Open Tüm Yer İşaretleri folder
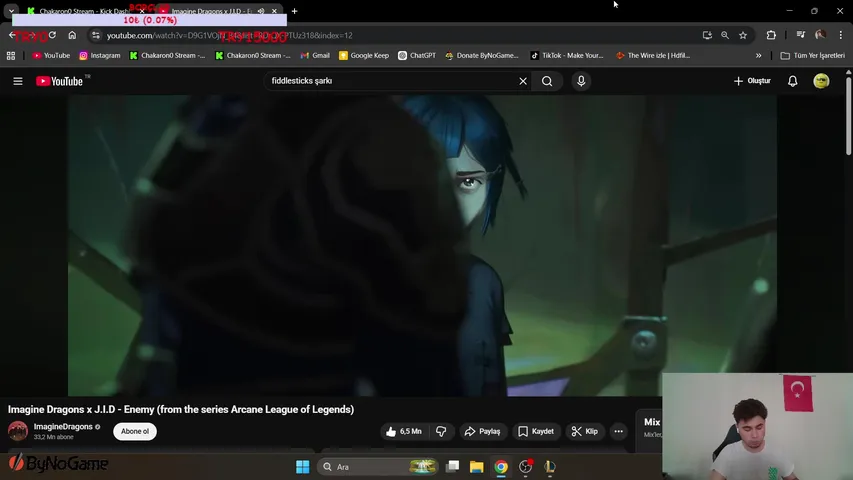This screenshot has height=480, width=853. click(x=813, y=56)
